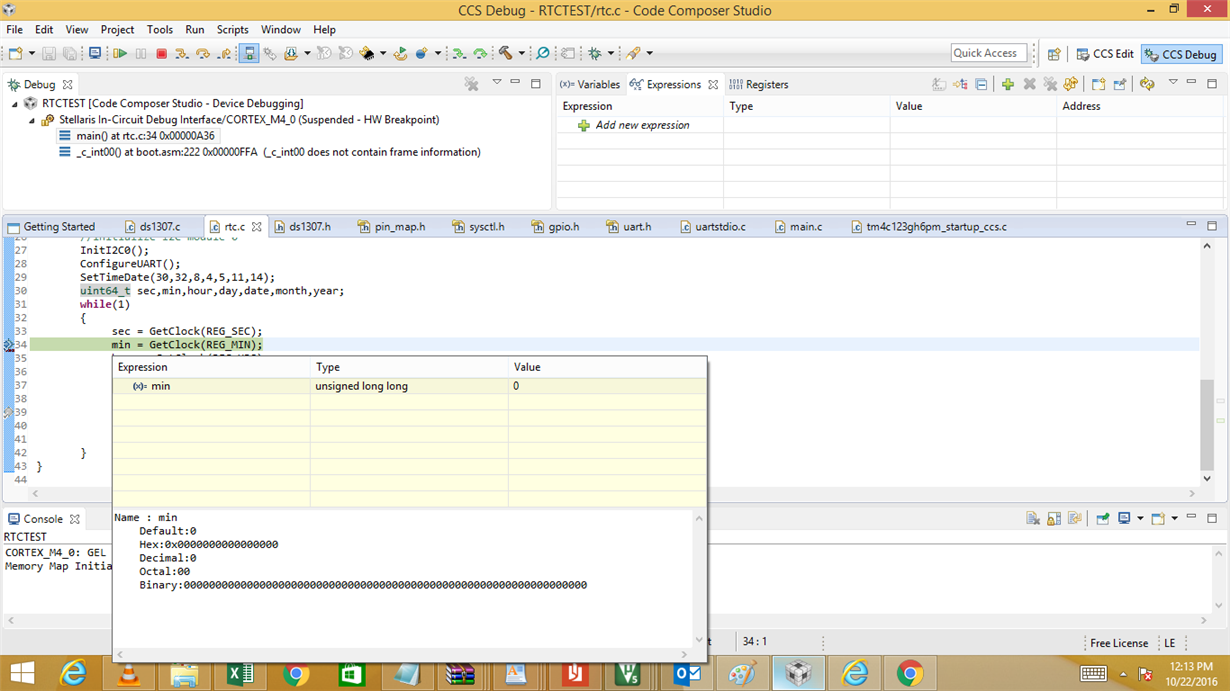The width and height of the screenshot is (1230, 691).
Task: Click Pin to Debug Context icon
Action: coord(1120,84)
